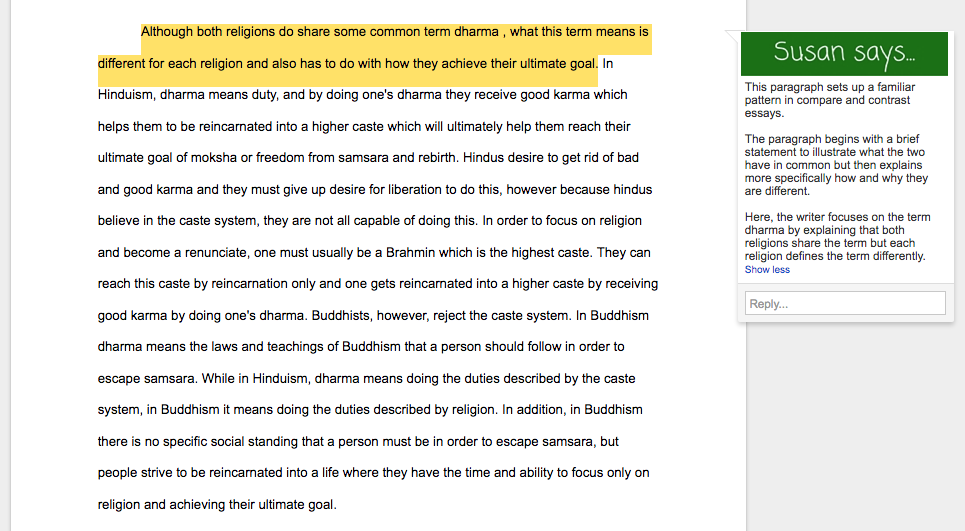
Task: Click the line starting 'helps them to be reincarnated'
Action: [364, 127]
